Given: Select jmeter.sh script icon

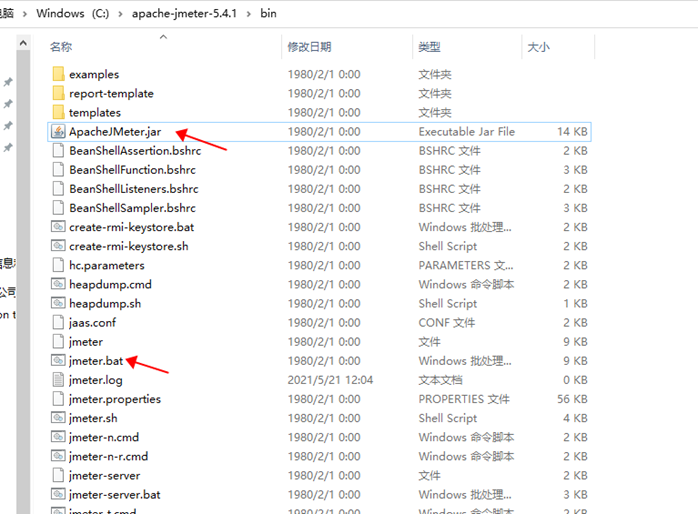Looking at the screenshot, I should [x=58, y=418].
